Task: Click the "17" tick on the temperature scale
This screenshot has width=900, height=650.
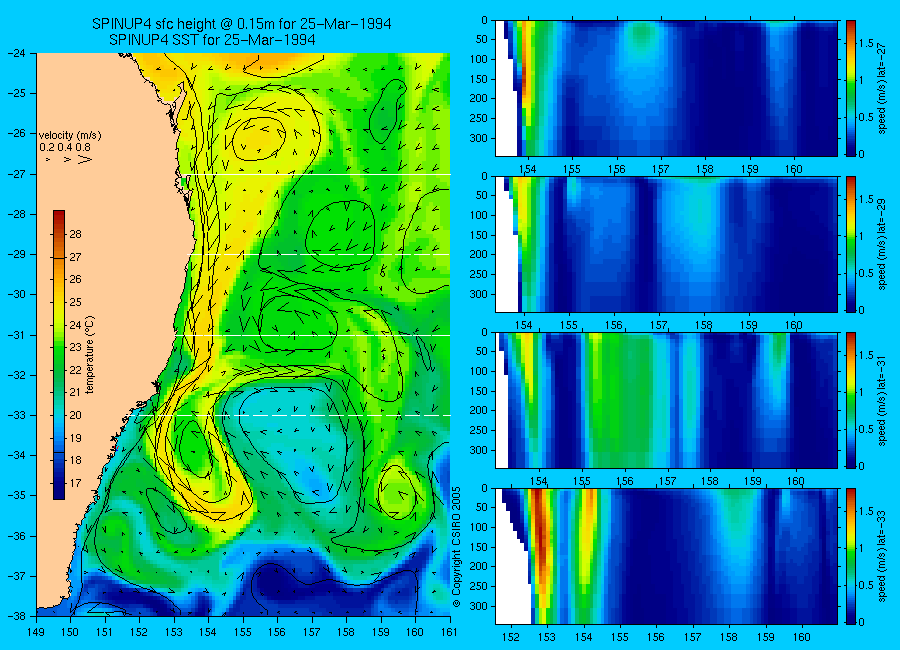Action: coord(76,483)
